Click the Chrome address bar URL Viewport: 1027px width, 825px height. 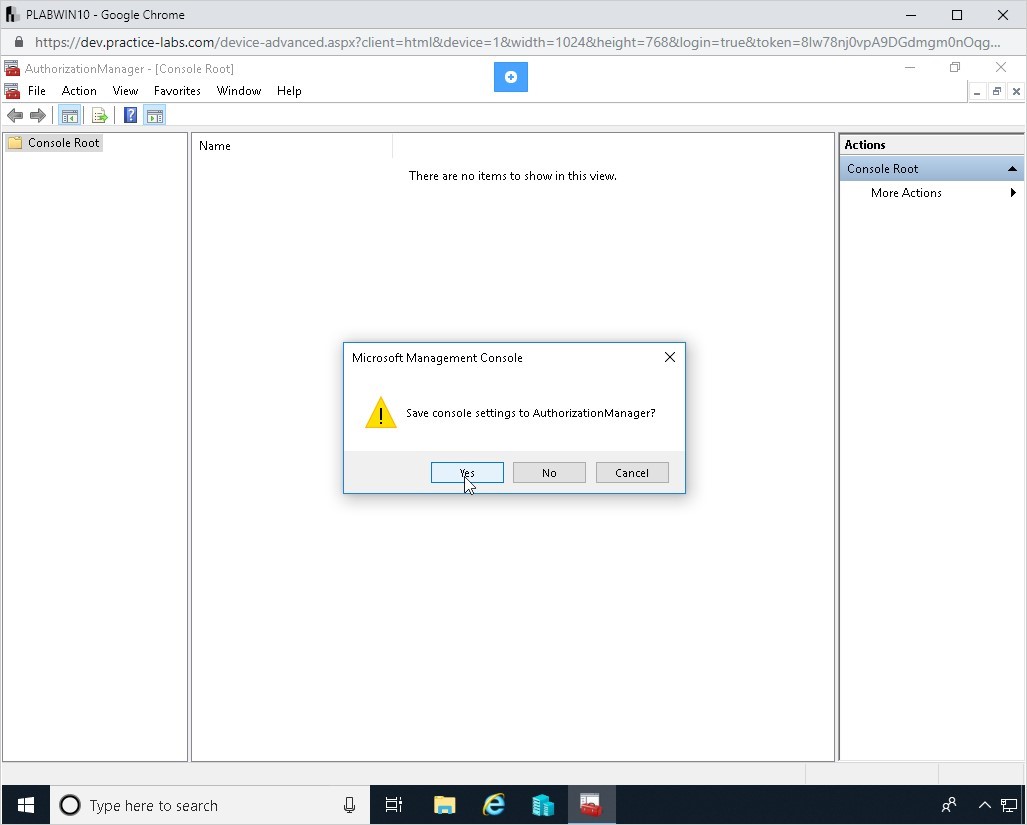[x=517, y=43]
